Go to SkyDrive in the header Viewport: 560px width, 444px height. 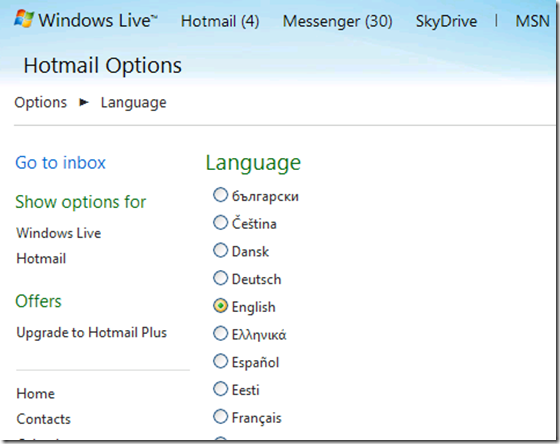(446, 21)
